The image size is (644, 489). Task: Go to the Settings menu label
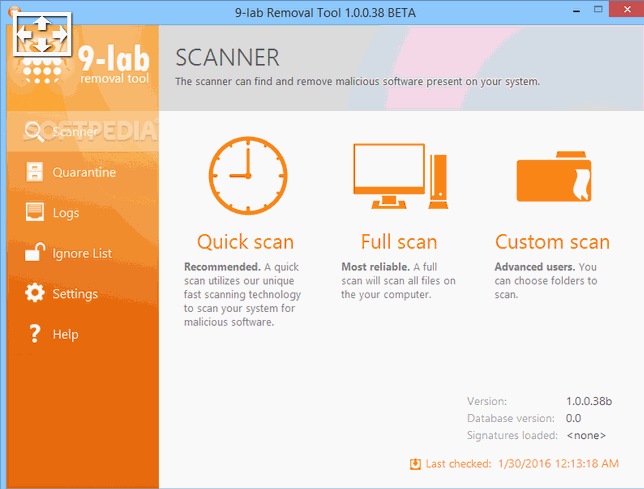pyautogui.click(x=75, y=294)
